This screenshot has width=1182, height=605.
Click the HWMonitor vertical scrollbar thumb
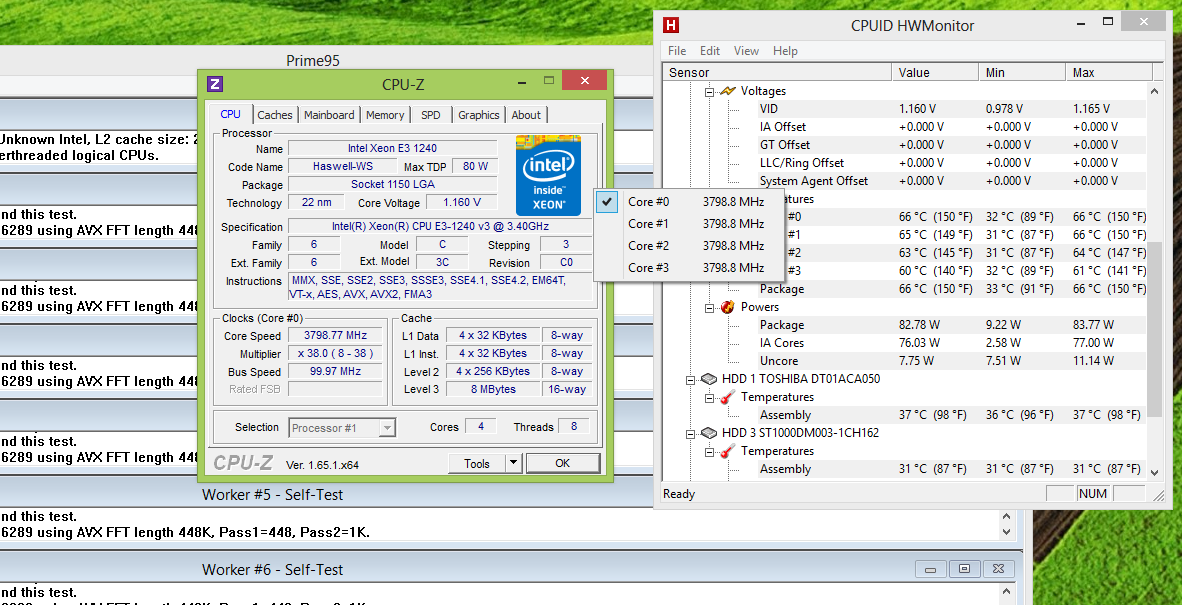click(x=1154, y=328)
